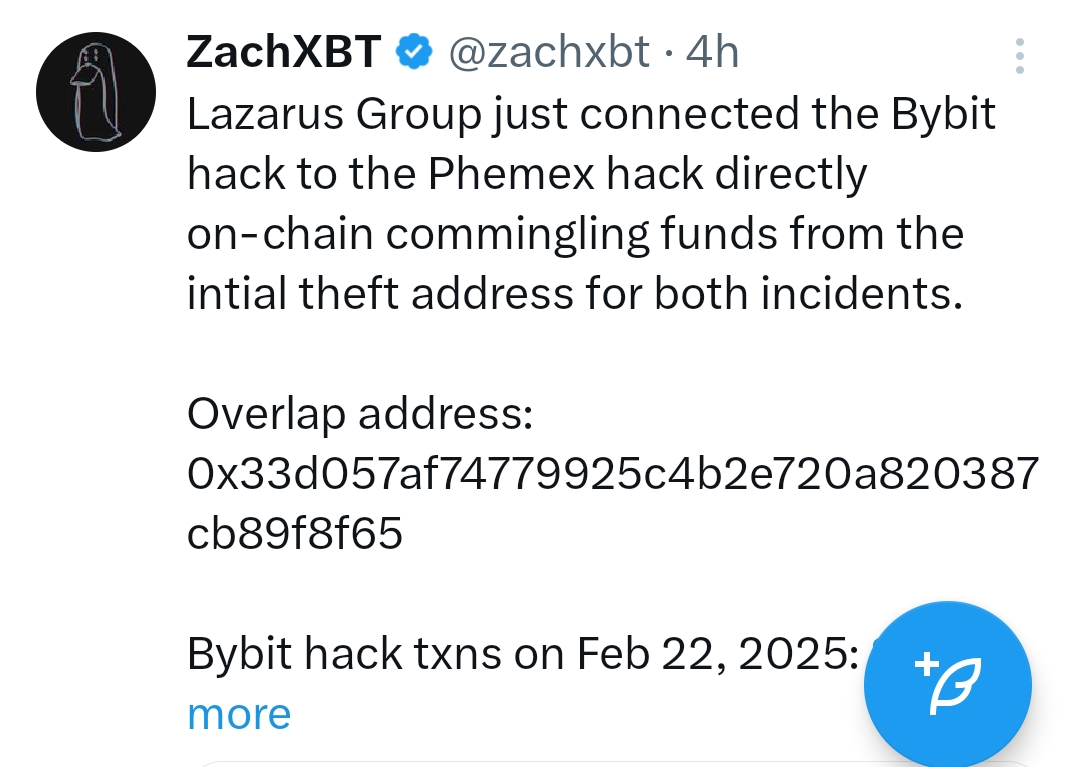Expand tweet with the 'more' link

coord(239,714)
